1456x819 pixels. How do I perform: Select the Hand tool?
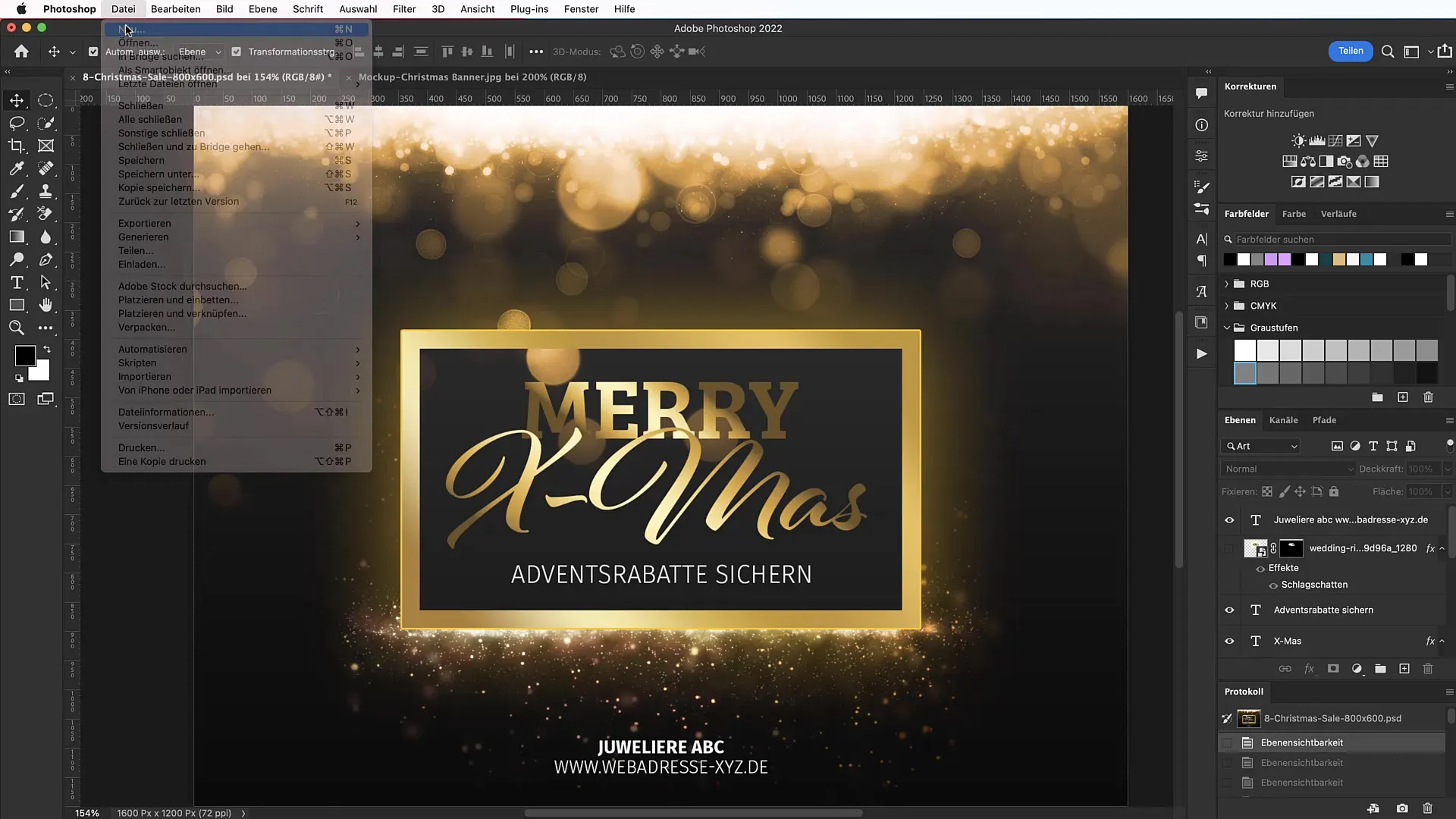[45, 305]
